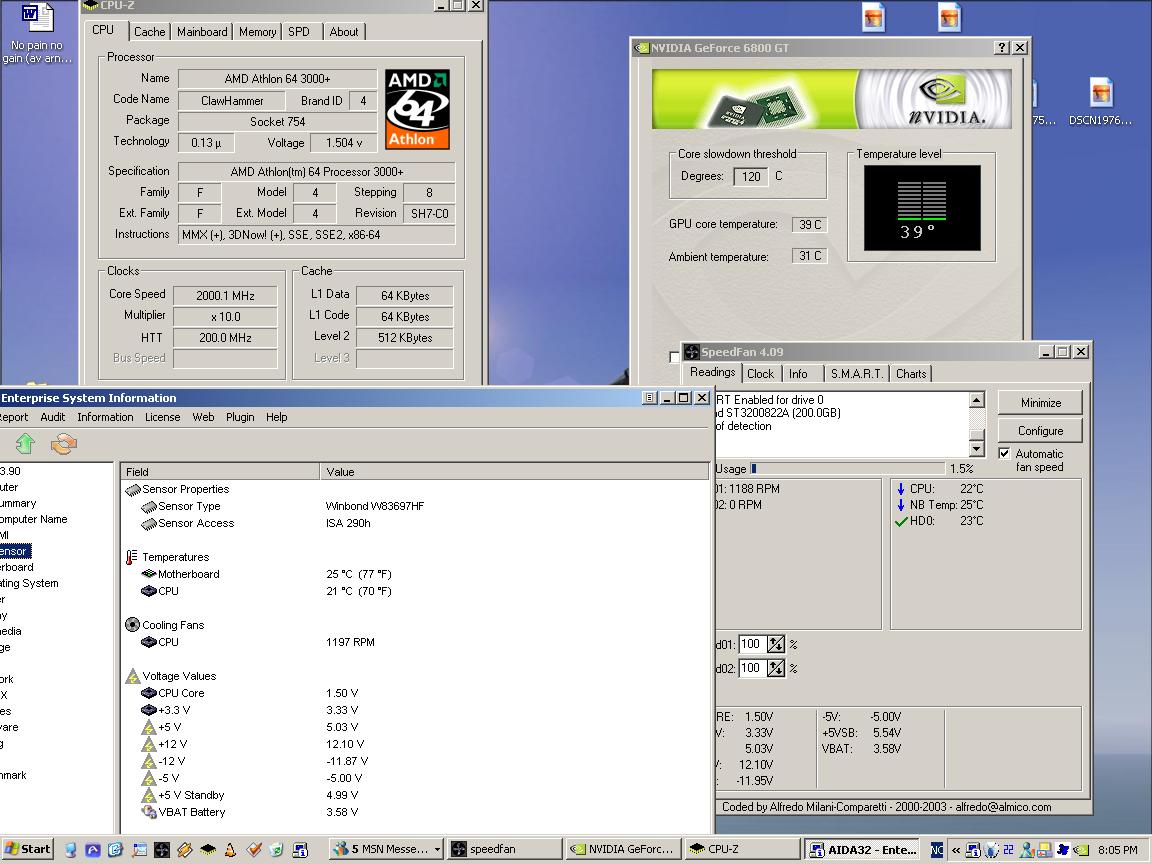Click the fan icon beside Cooling Fans
Image resolution: width=1152 pixels, height=864 pixels.
click(x=132, y=624)
